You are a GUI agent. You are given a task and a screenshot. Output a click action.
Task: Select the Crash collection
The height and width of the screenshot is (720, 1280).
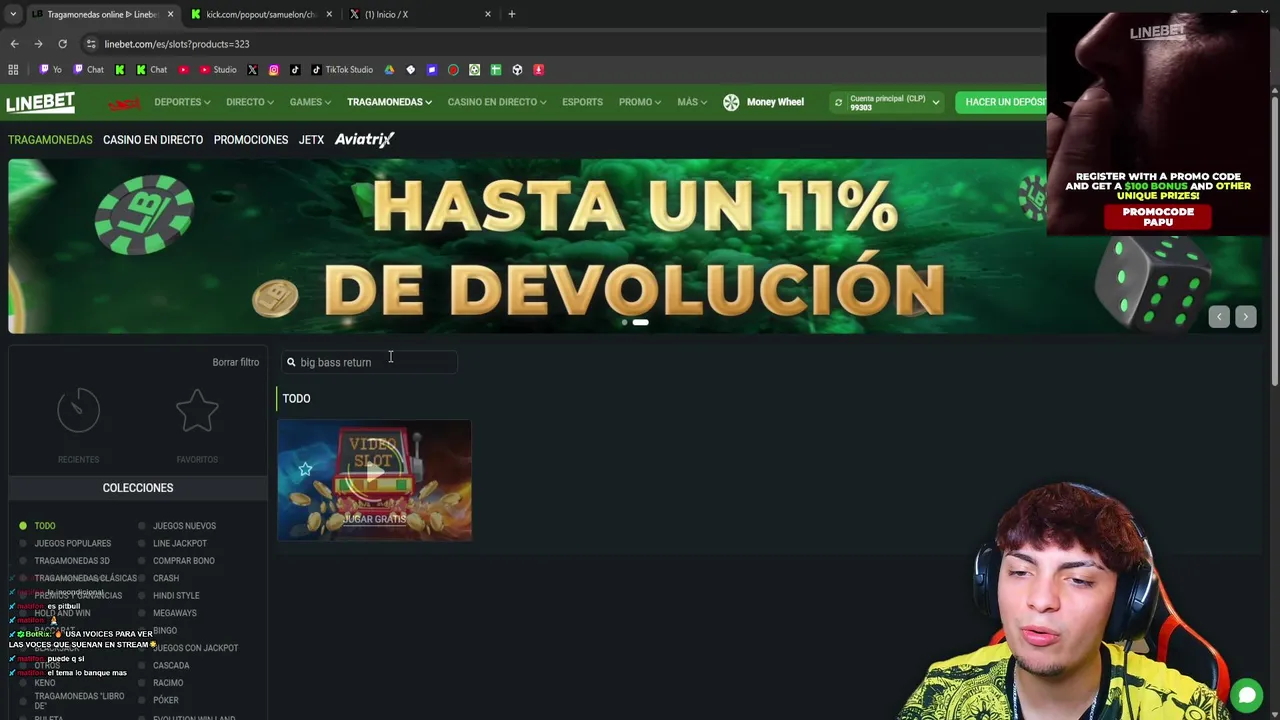tap(166, 578)
